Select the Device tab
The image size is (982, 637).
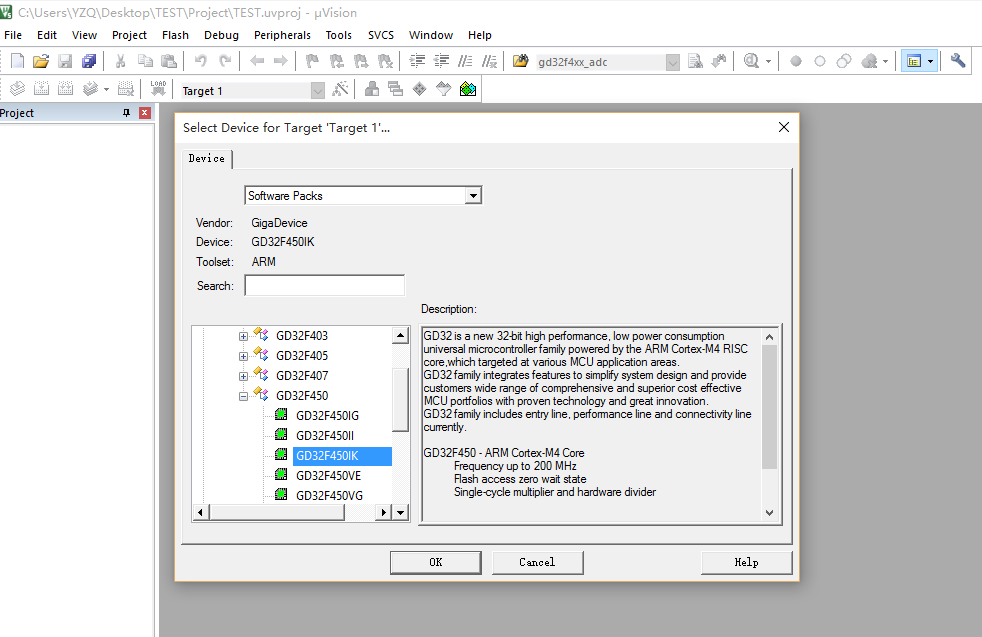click(207, 158)
